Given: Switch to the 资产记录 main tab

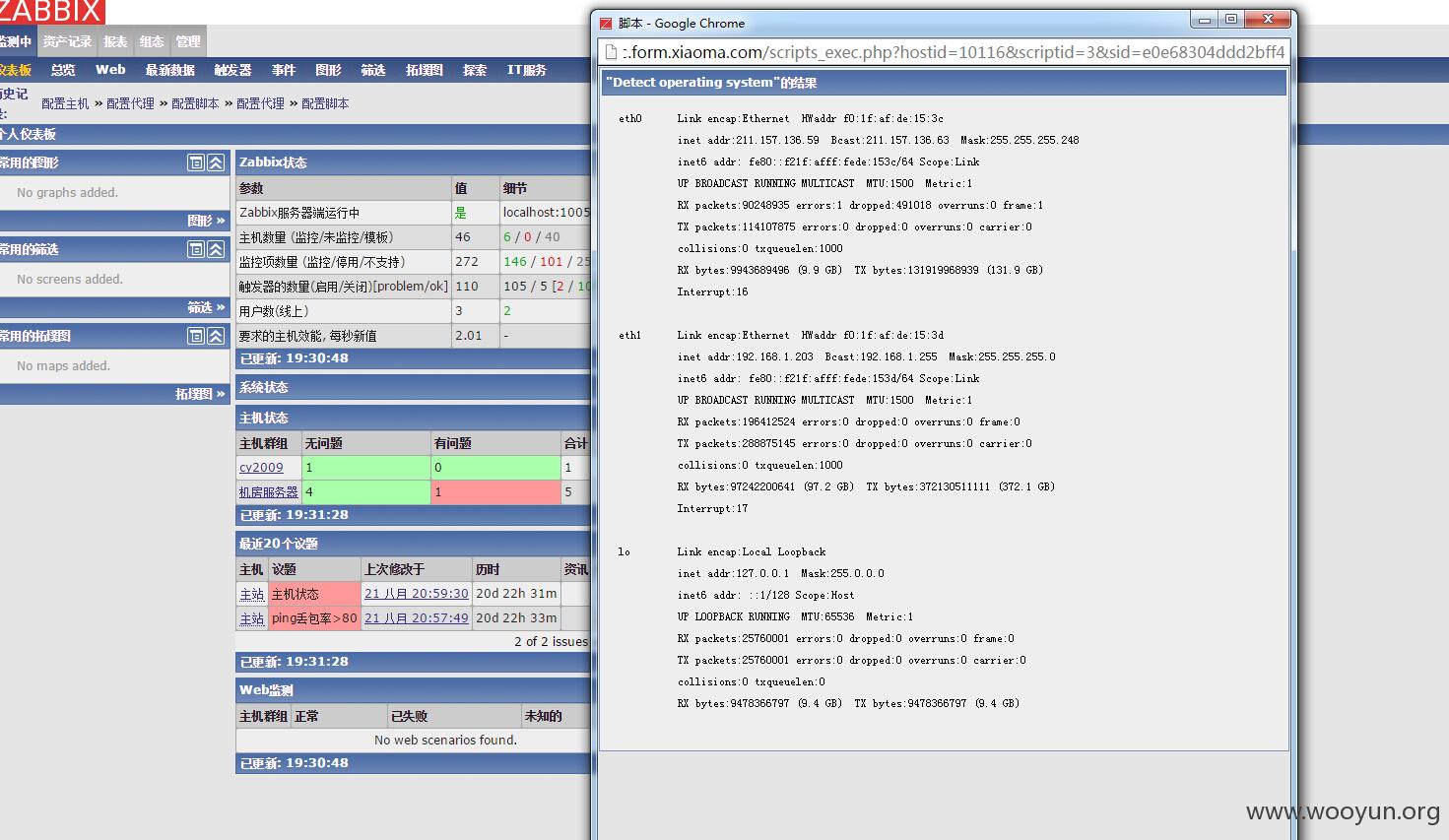Looking at the screenshot, I should pyautogui.click(x=67, y=41).
